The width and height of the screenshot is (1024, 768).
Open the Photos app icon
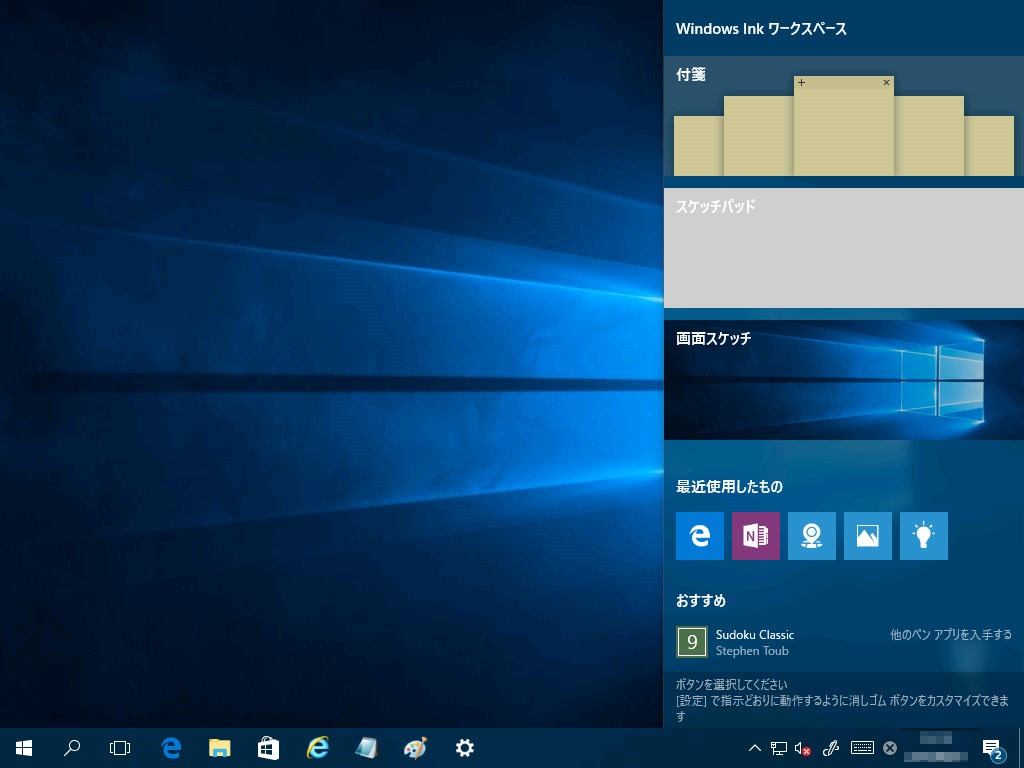pyautogui.click(x=867, y=536)
